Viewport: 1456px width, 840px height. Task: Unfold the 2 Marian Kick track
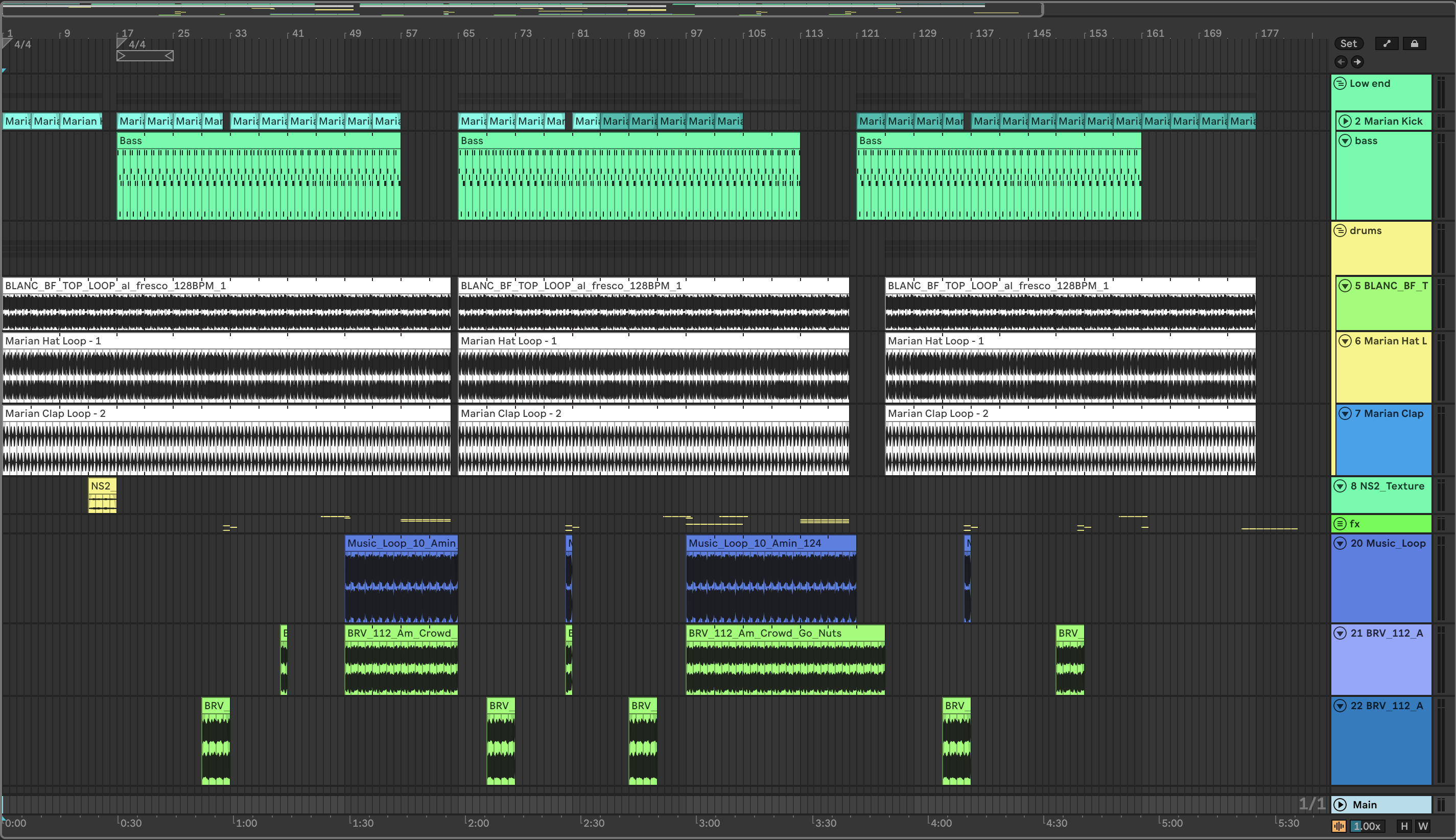[x=1345, y=121]
